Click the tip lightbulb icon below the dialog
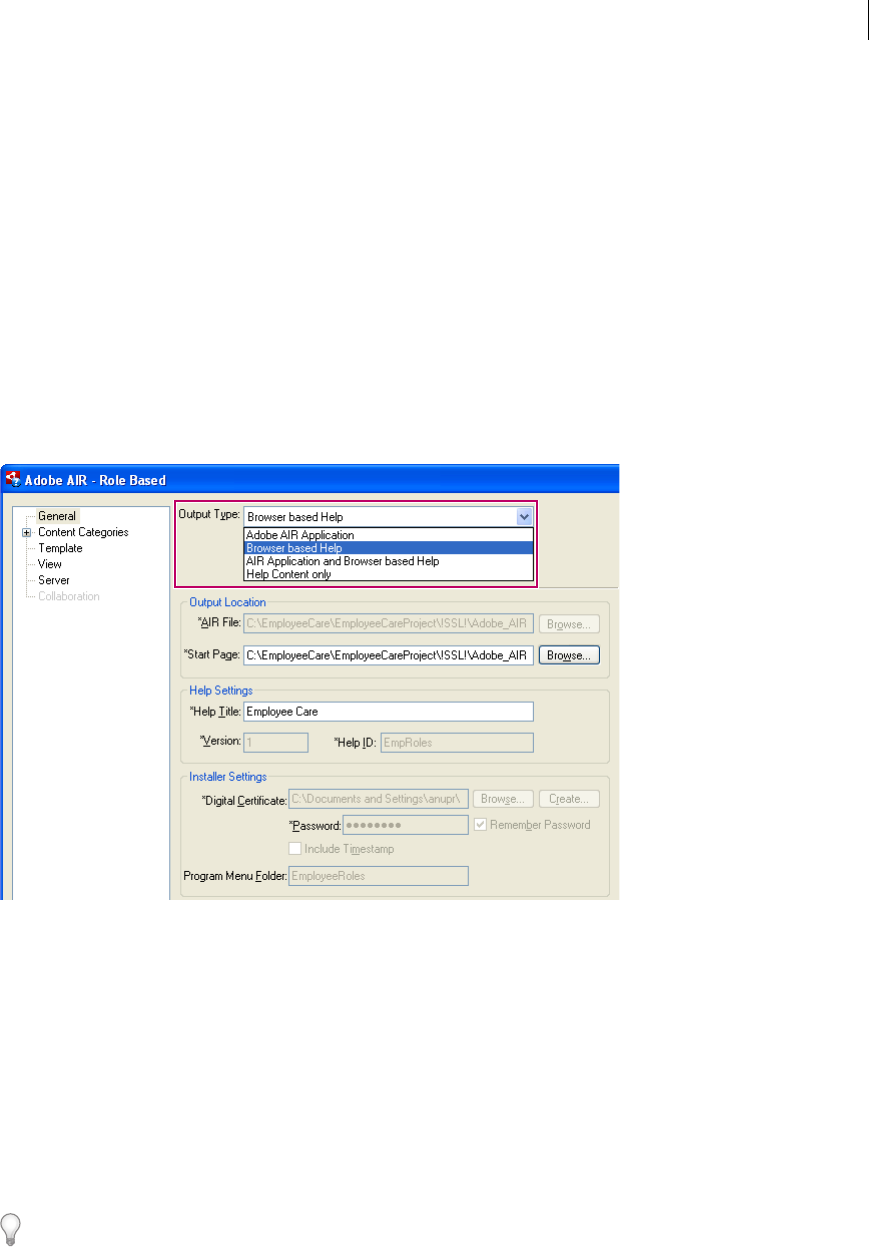The image size is (869, 1247). (x=12, y=1228)
